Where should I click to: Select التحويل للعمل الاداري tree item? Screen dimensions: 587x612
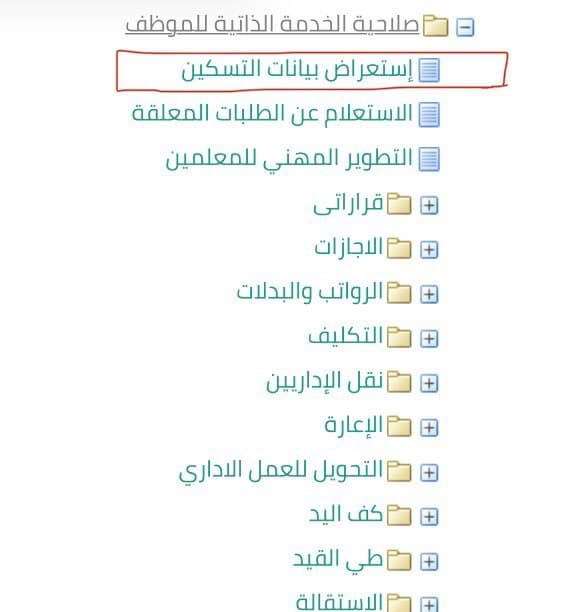[x=281, y=471]
